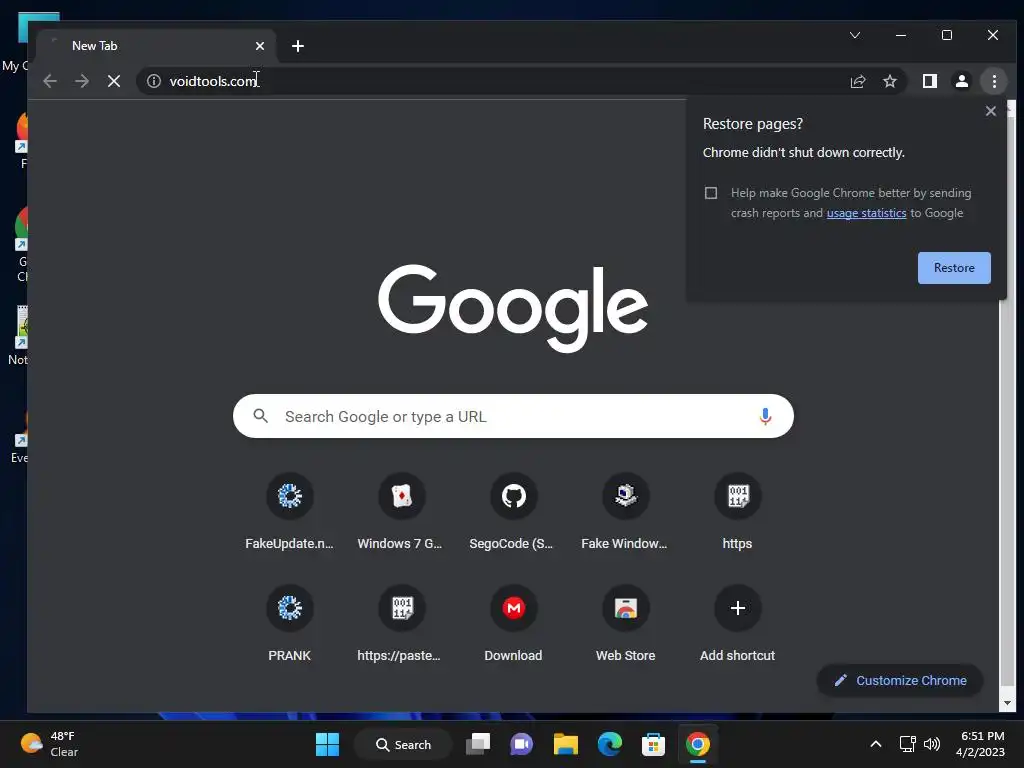Stop loading the page with the X button
The image size is (1024, 768).
114,81
